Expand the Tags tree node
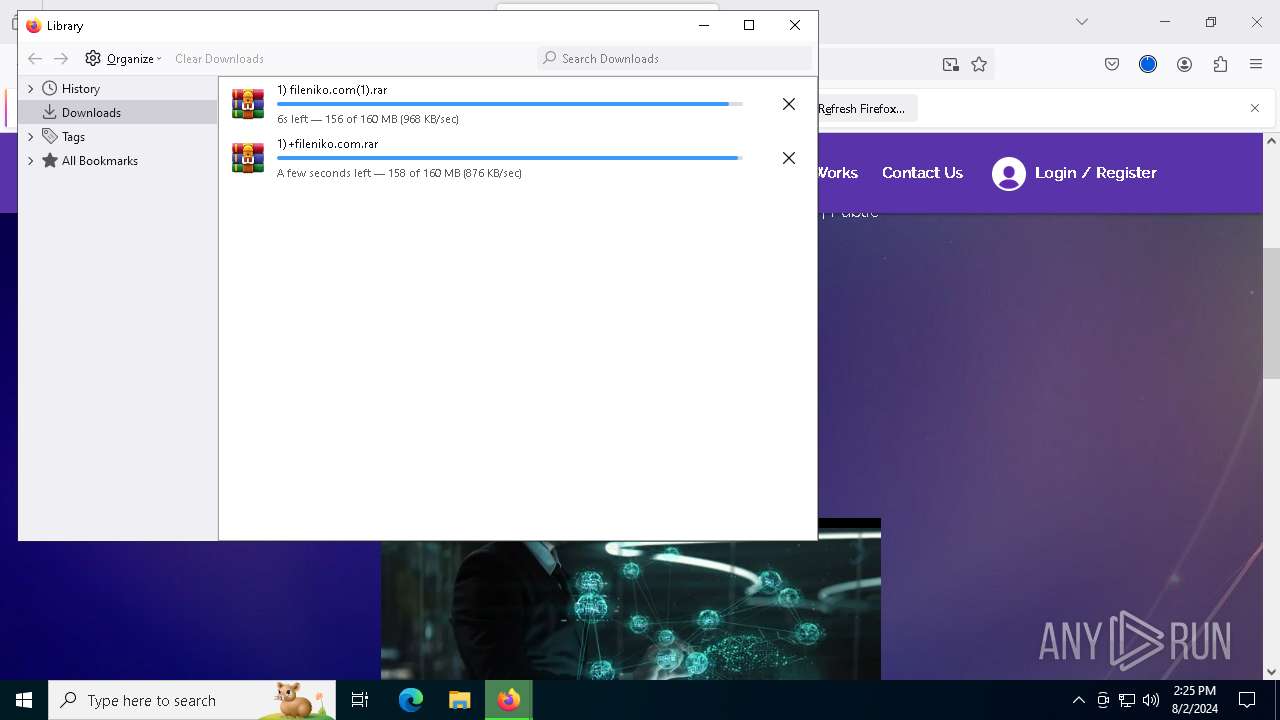The width and height of the screenshot is (1280, 720). pos(30,137)
